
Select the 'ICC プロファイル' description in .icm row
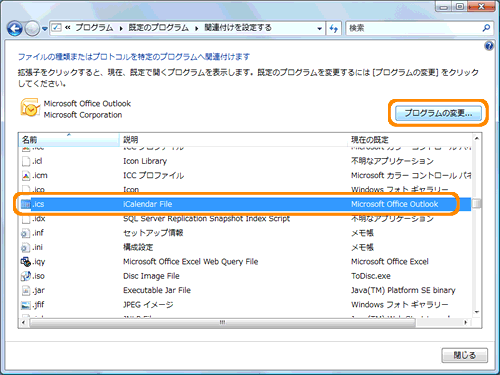coord(153,176)
